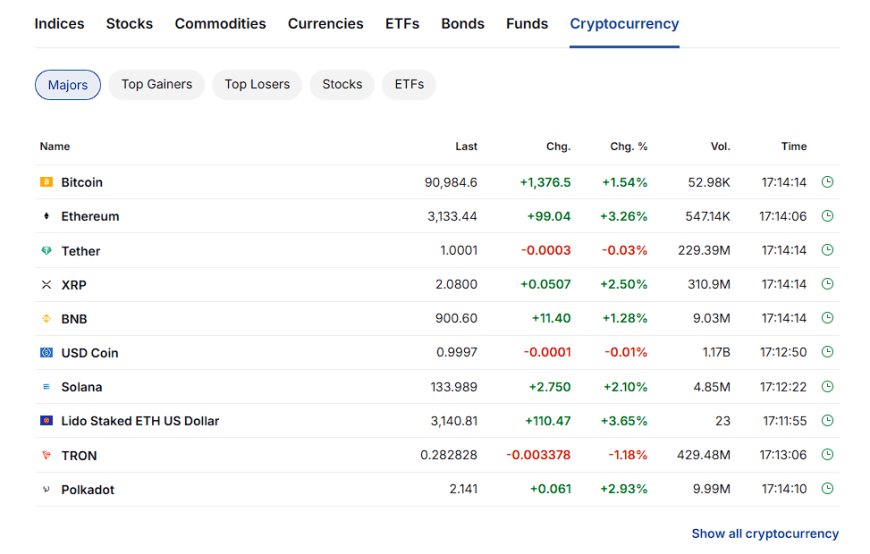Click the Bitcoin coin icon
Viewport: 870px width, 554px height.
(47, 182)
